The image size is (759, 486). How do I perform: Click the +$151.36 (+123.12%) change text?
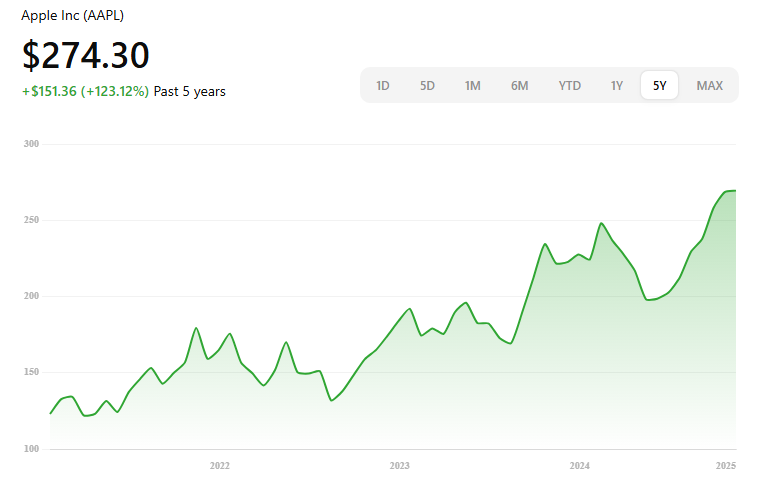coord(85,91)
